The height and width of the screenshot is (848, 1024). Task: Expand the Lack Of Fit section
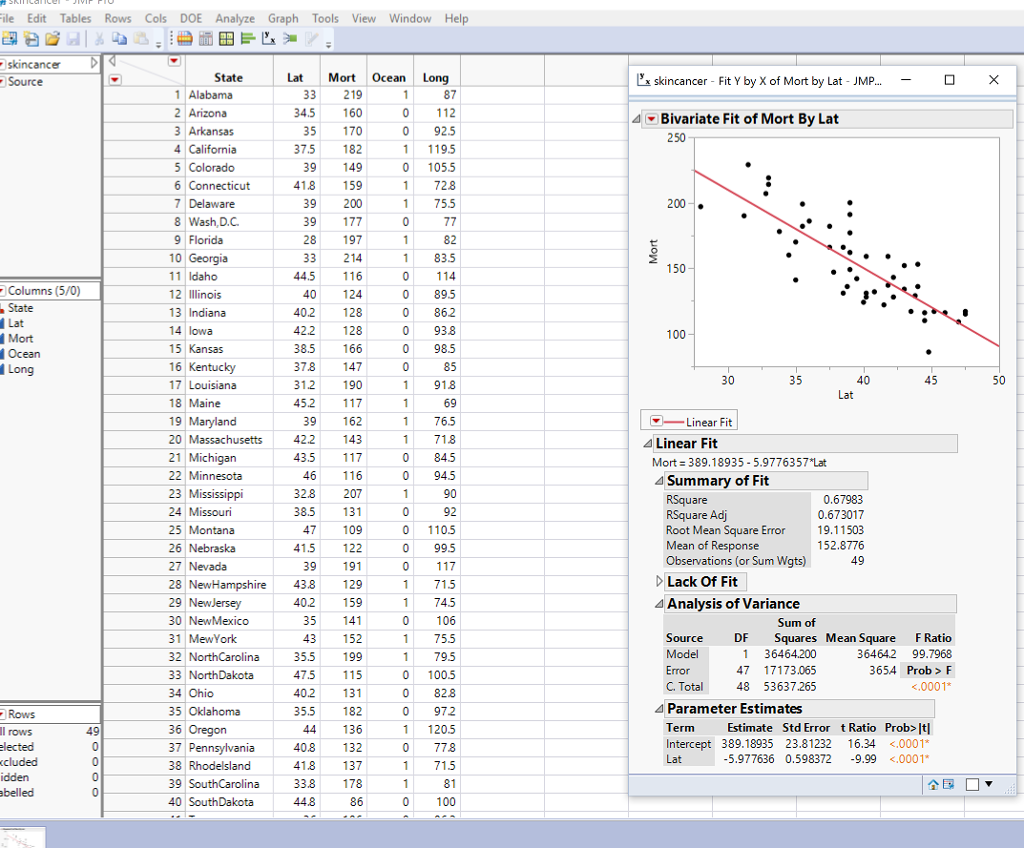pos(659,581)
